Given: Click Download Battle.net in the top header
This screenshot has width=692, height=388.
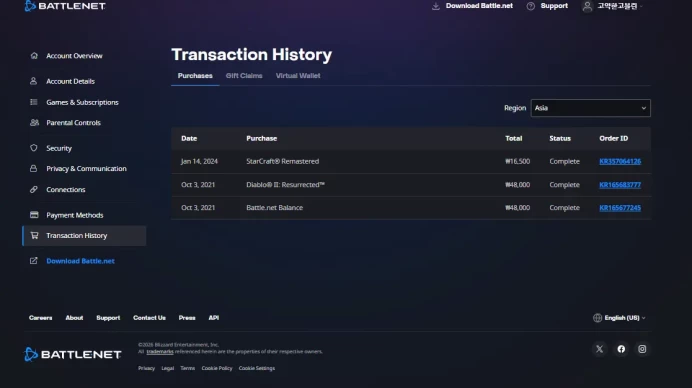Looking at the screenshot, I should click(479, 6).
